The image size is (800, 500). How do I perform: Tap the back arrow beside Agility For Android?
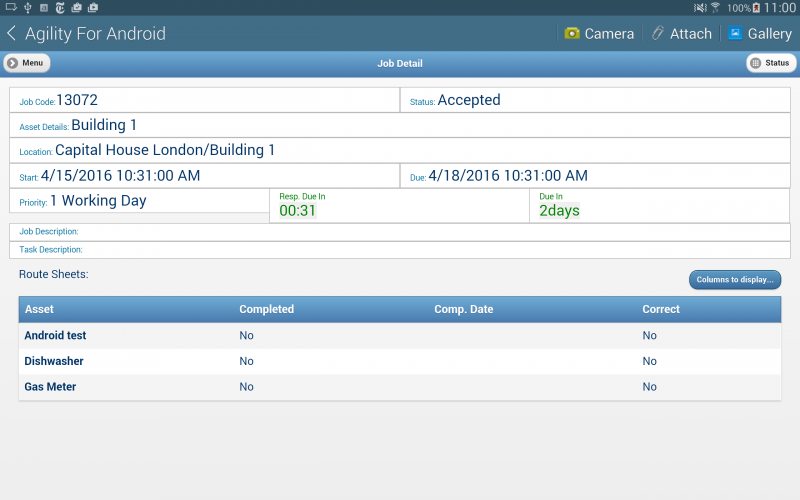pos(12,34)
